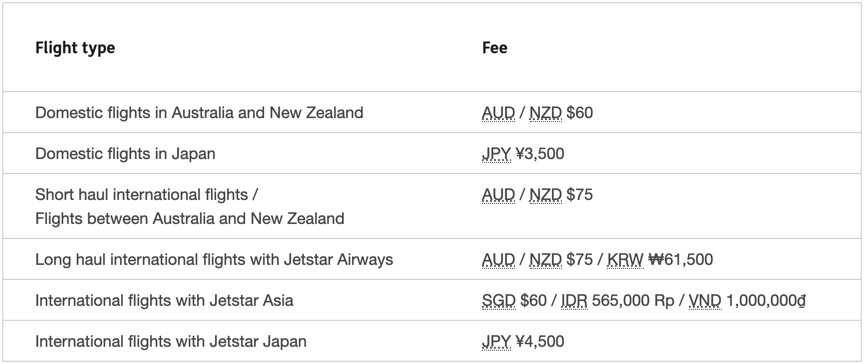Screen dimensions: 865x364
Task: Click the Flight type column header
Action: (x=75, y=48)
